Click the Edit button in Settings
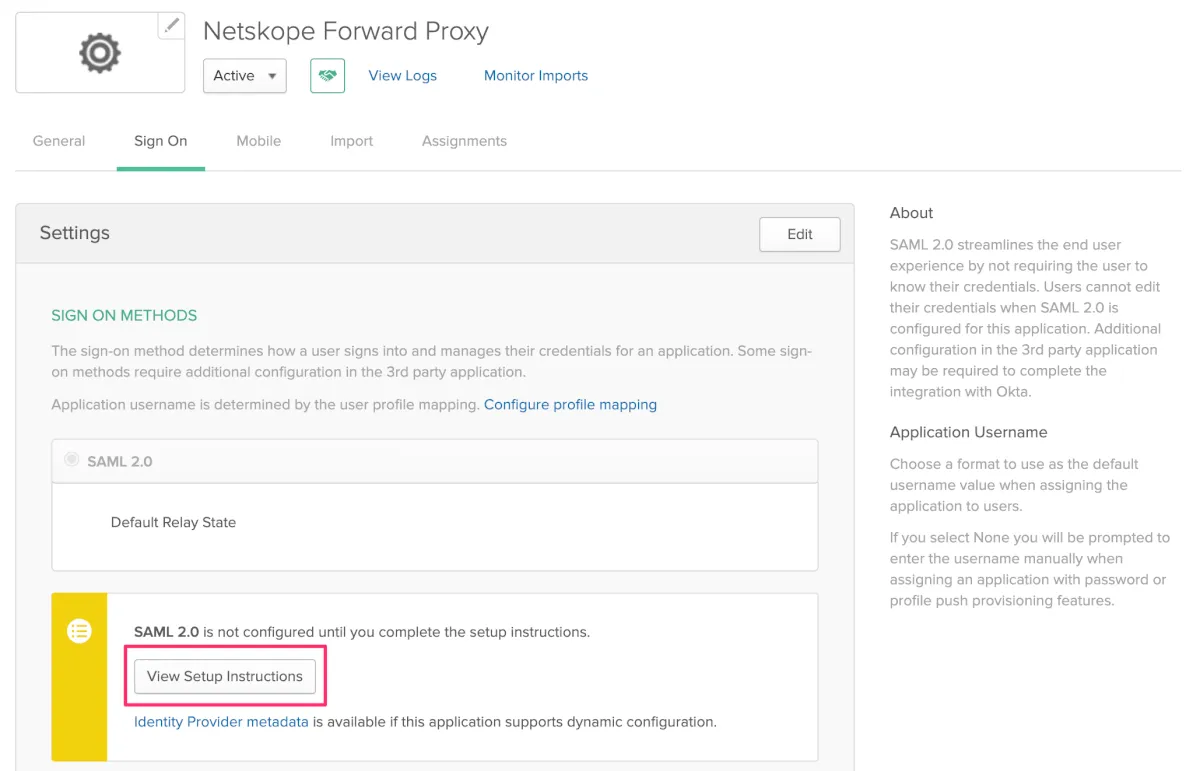The image size is (1200, 771). pyautogui.click(x=799, y=234)
